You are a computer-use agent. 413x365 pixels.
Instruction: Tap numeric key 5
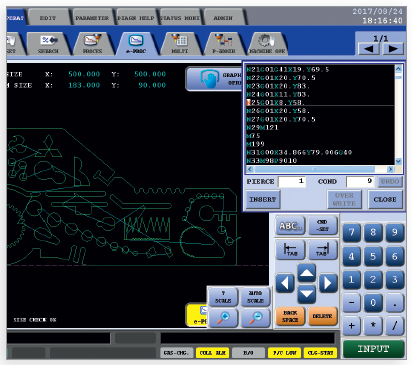(373, 256)
